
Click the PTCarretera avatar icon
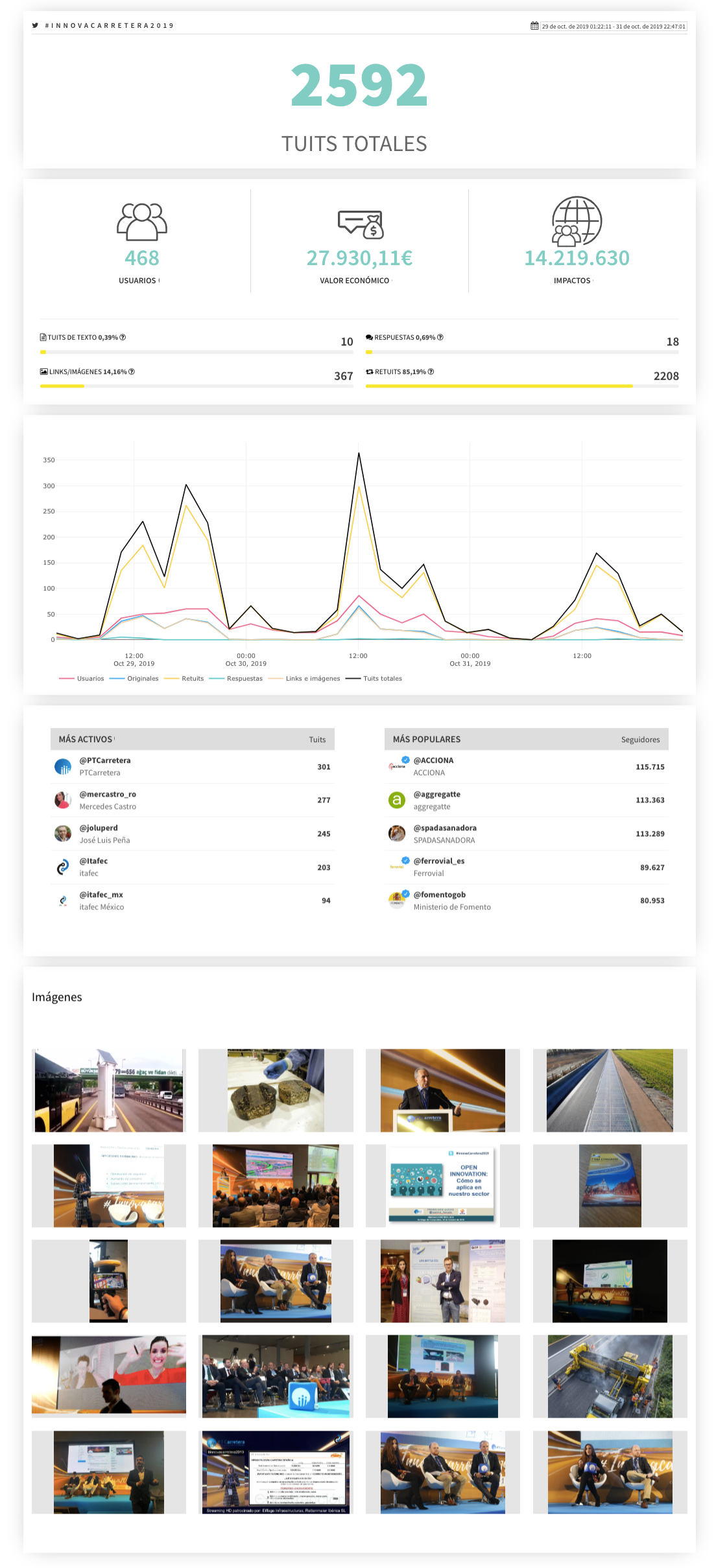click(x=63, y=767)
